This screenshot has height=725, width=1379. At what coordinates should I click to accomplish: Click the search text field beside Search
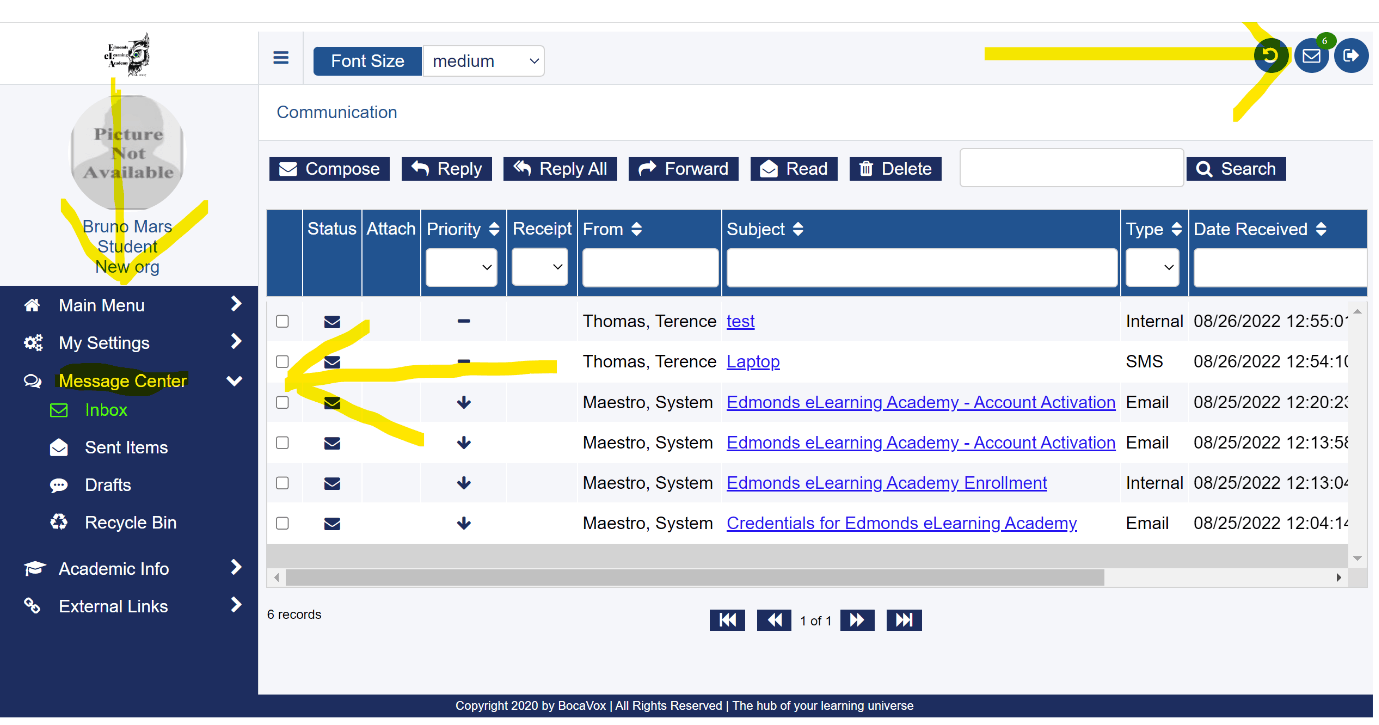click(1071, 168)
